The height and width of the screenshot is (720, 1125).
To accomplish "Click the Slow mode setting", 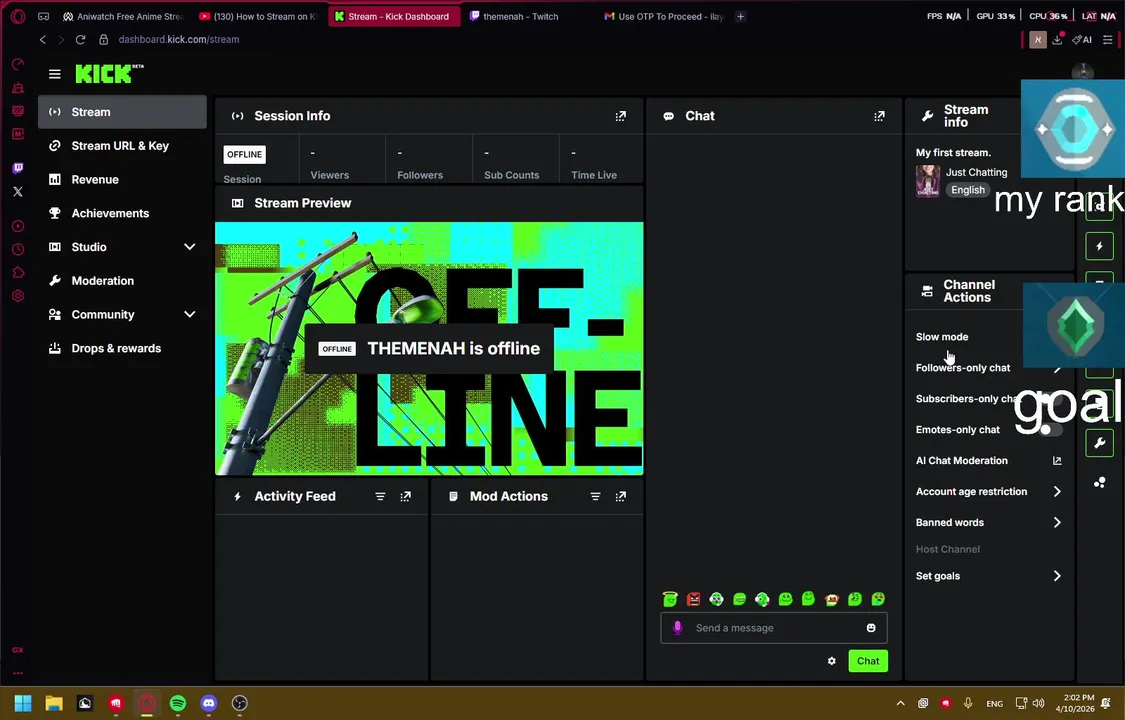I will click(x=941, y=336).
